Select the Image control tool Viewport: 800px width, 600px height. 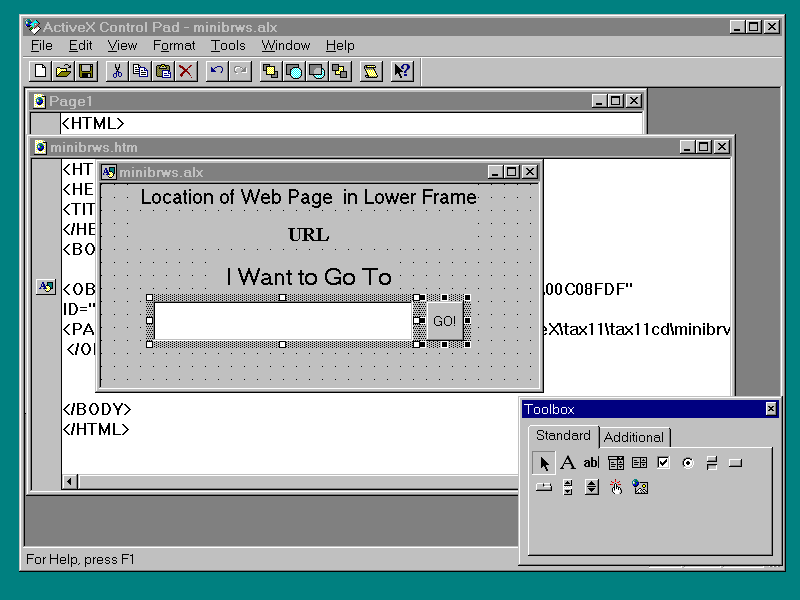[640, 487]
